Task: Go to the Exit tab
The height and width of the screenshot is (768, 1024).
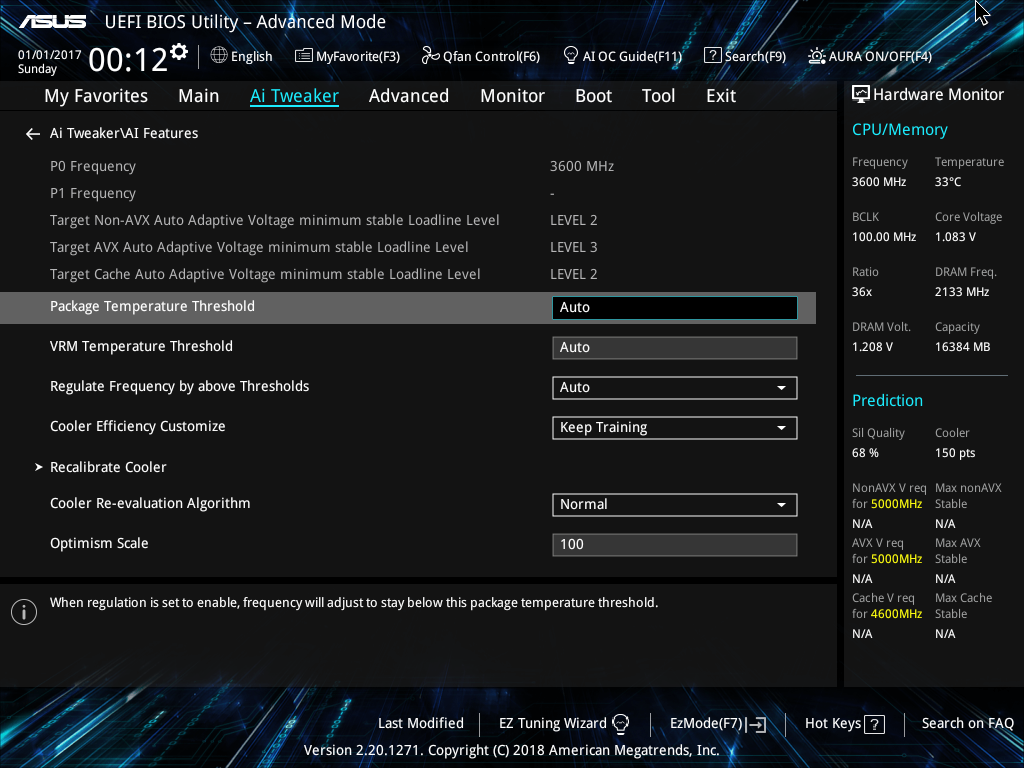Action: [721, 96]
